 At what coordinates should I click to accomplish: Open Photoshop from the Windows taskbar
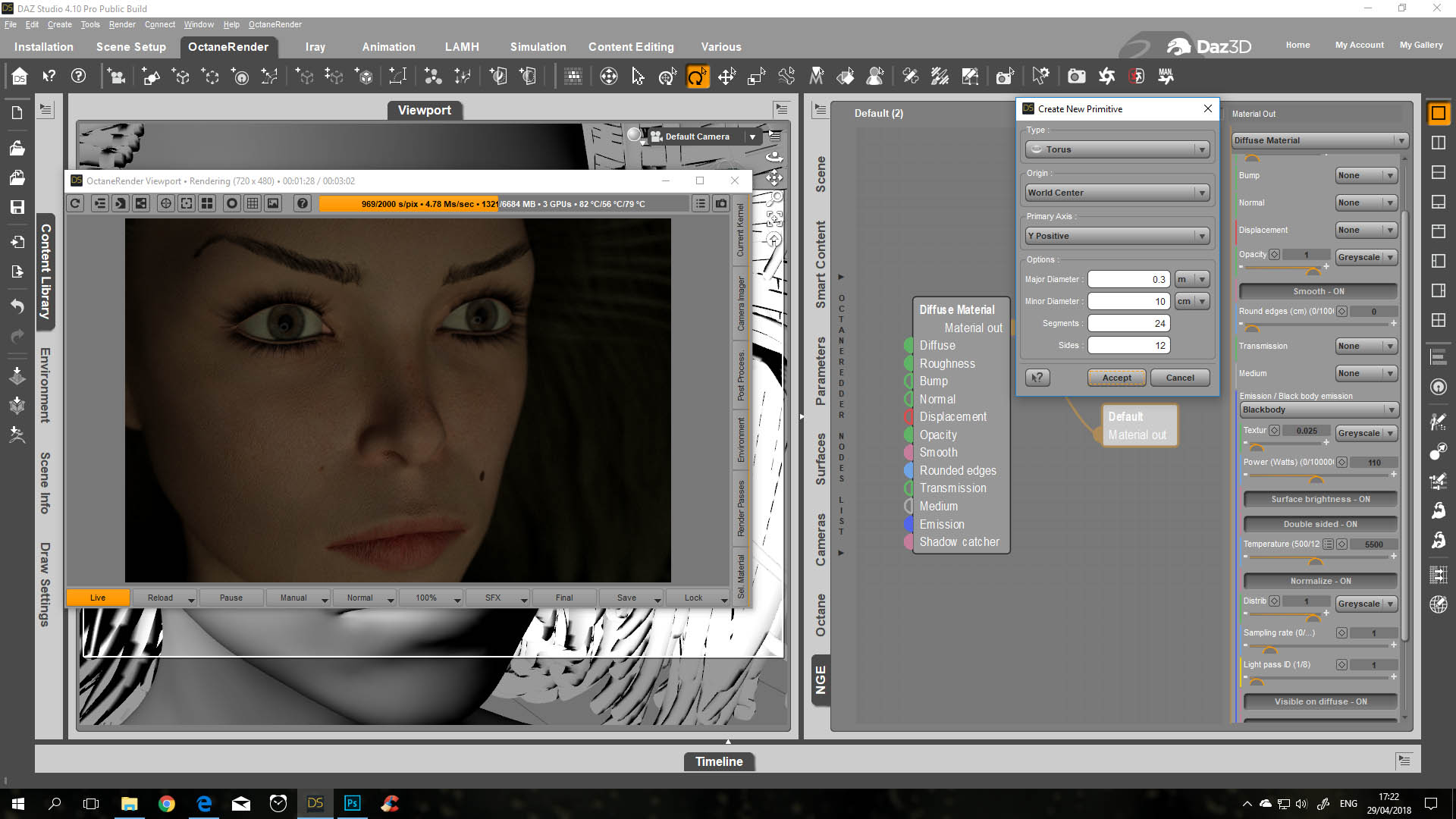[352, 803]
